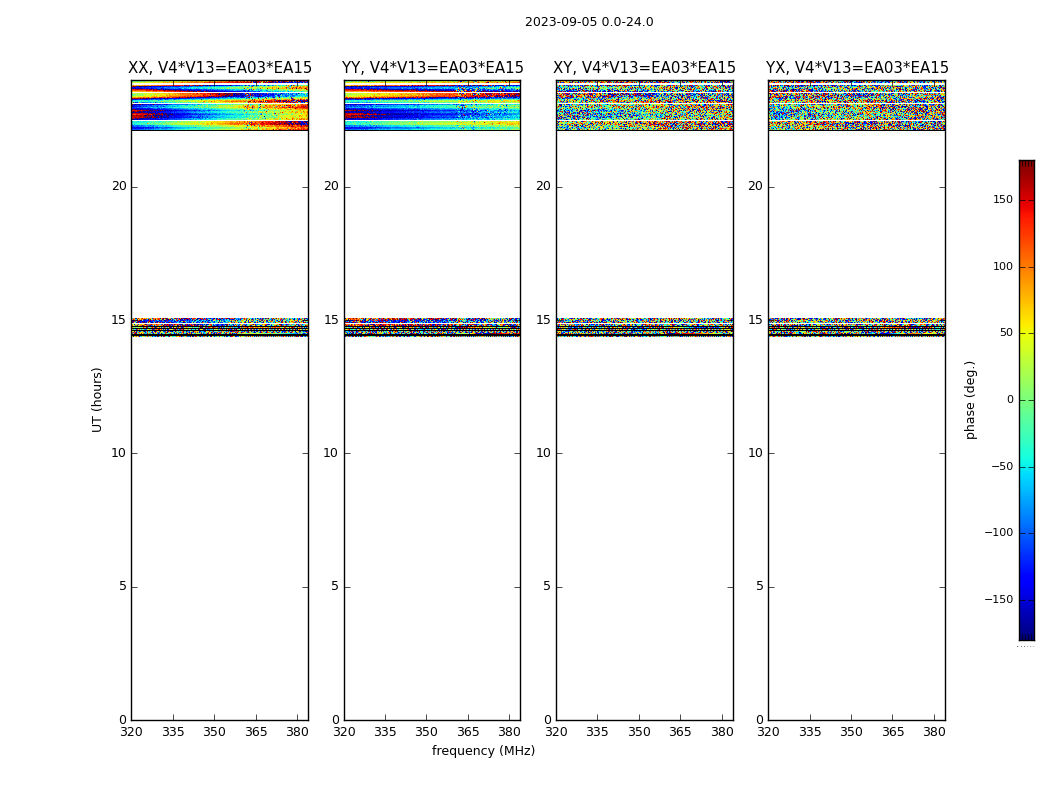
Task: Select the "YY, V4*V13=EA03*EA15" panel title
Action: tap(433, 68)
